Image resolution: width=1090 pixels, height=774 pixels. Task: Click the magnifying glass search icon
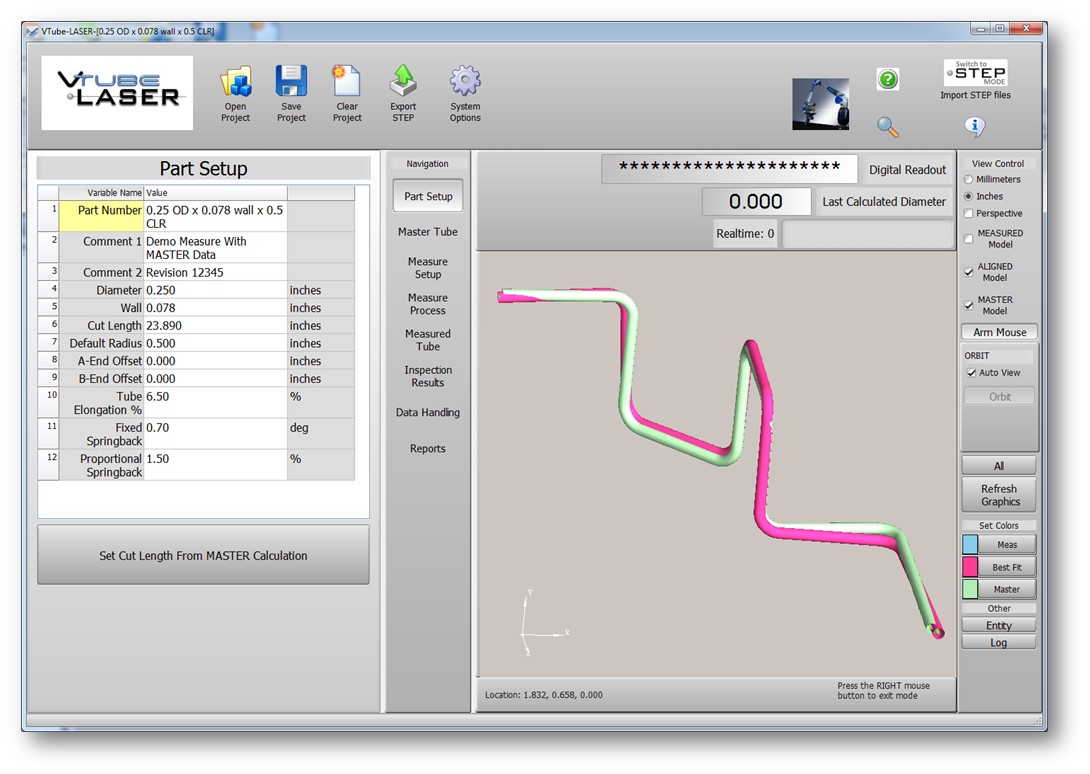pos(887,127)
